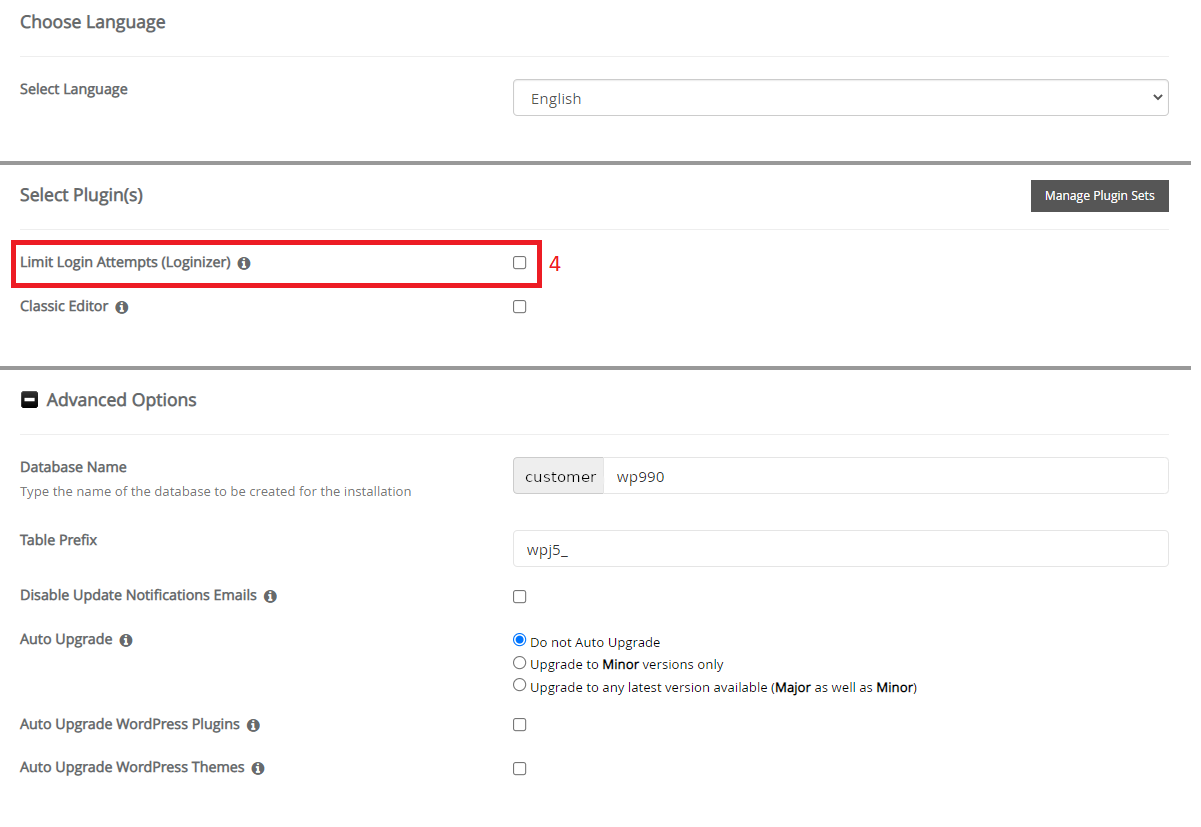Click info icon beside Auto Upgrade label

coord(126,641)
